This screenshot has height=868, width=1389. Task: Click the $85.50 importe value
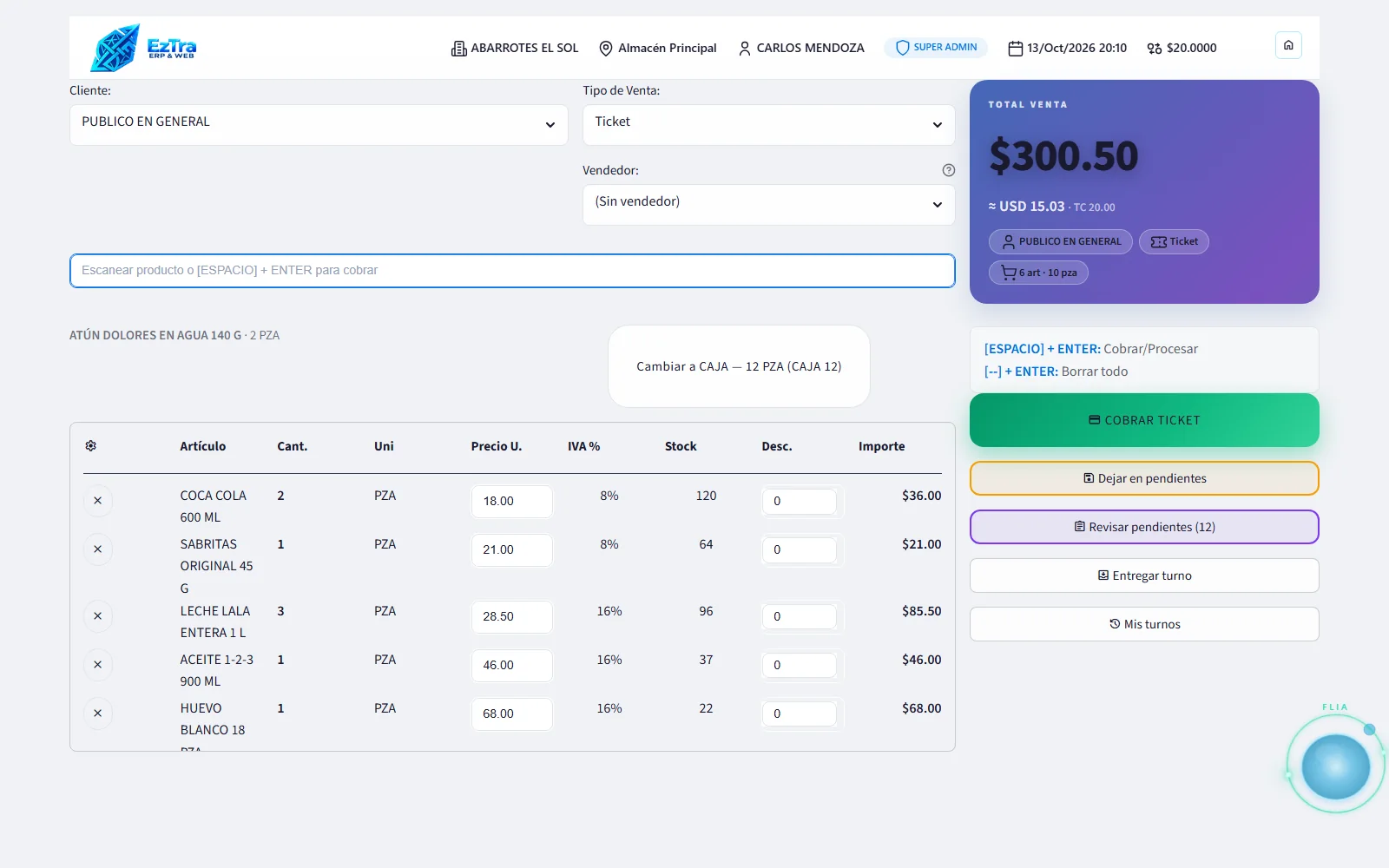tap(921, 611)
